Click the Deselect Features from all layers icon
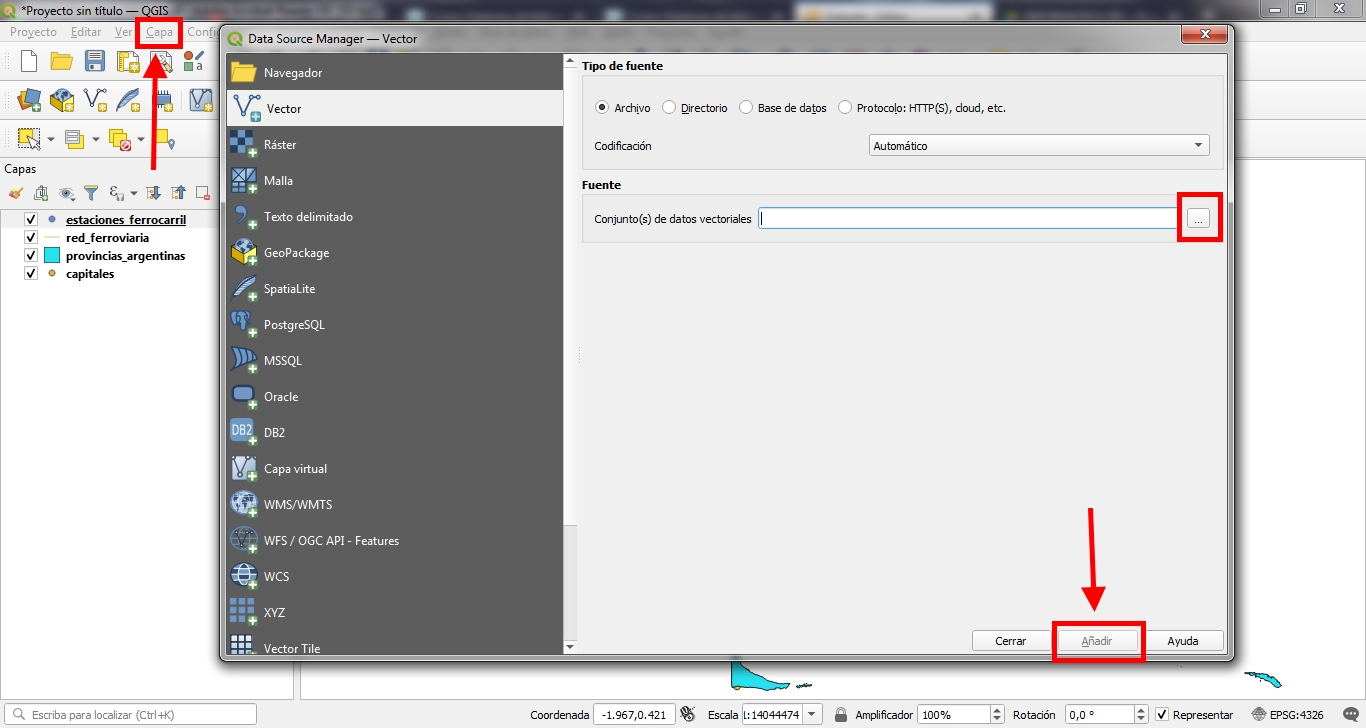The width and height of the screenshot is (1366, 728). 120,139
